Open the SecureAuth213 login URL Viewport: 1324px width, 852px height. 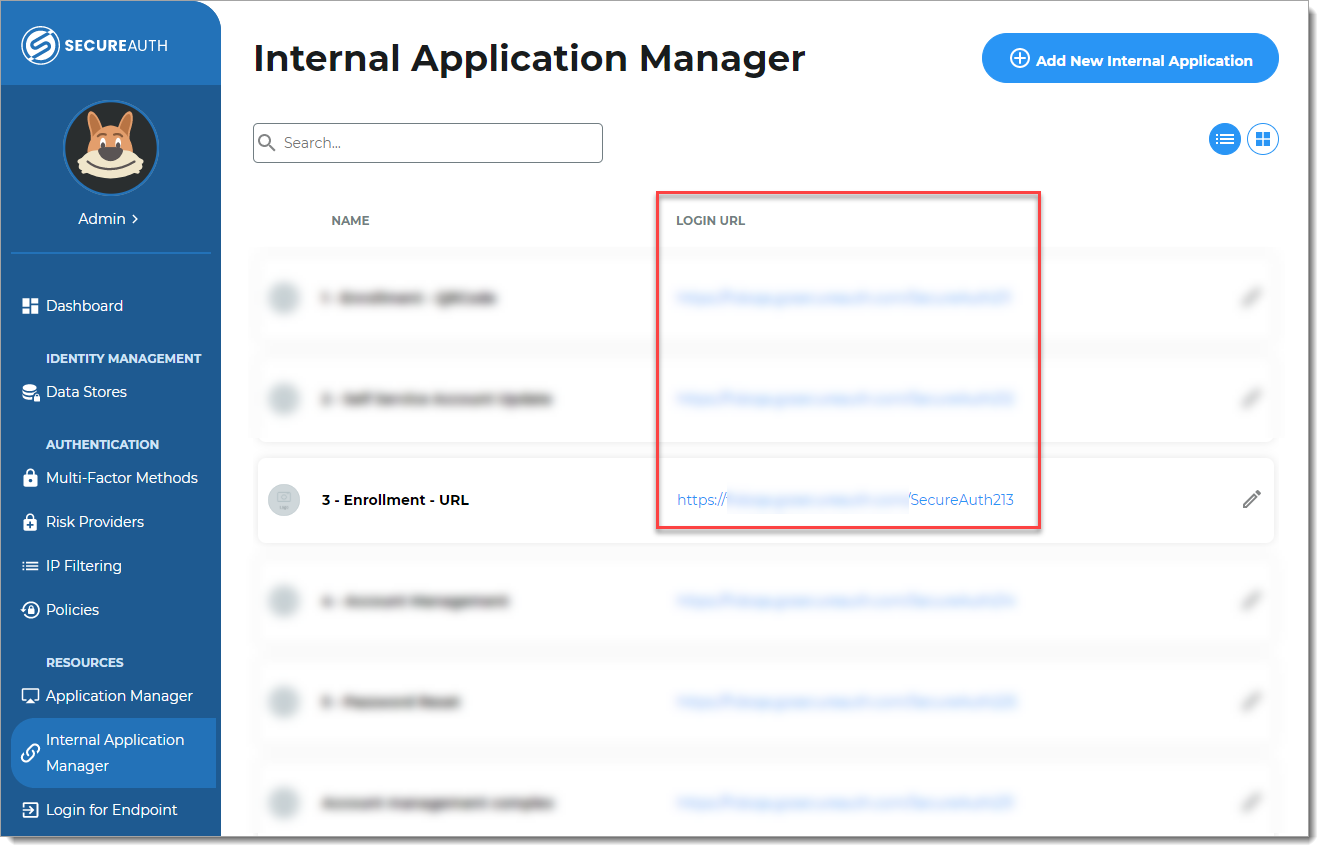(845, 499)
